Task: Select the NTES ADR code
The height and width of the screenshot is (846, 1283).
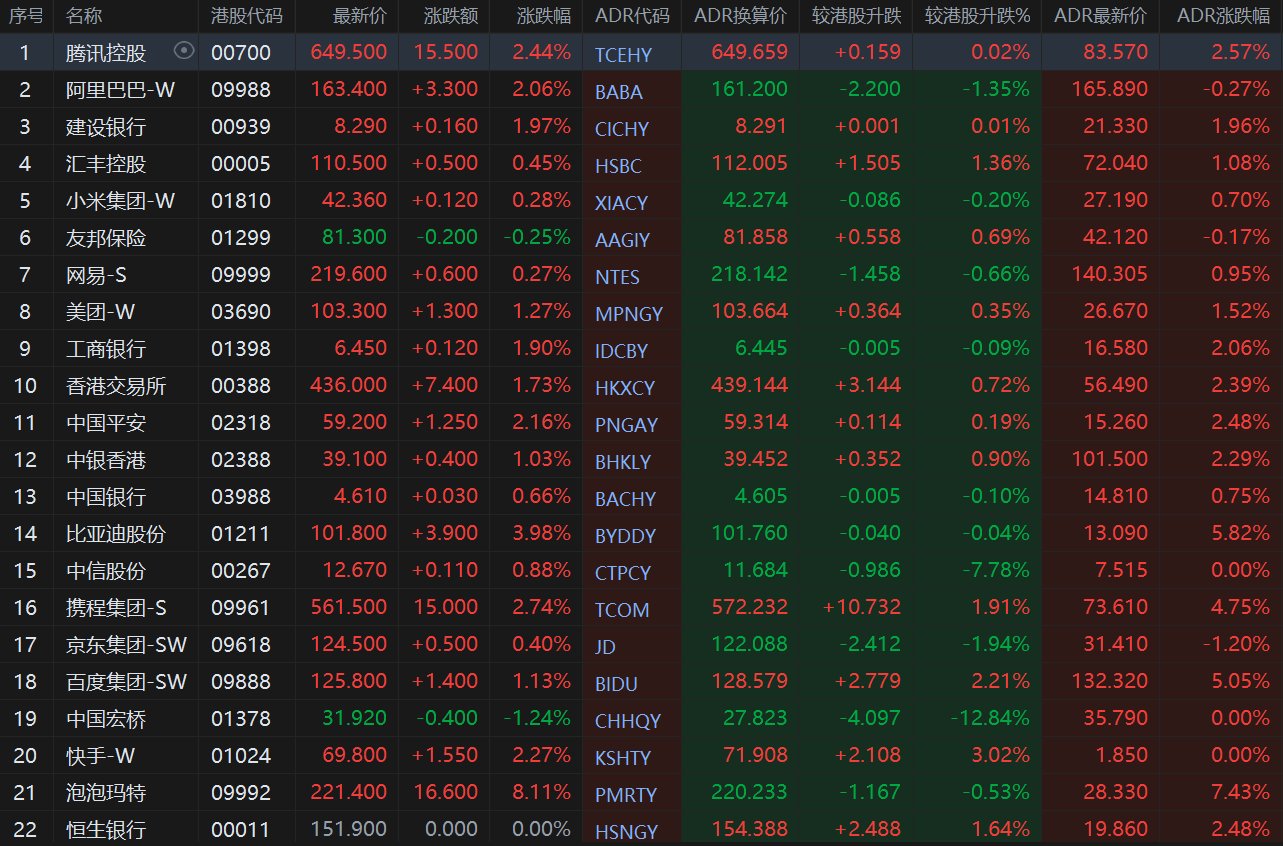Action: (617, 277)
